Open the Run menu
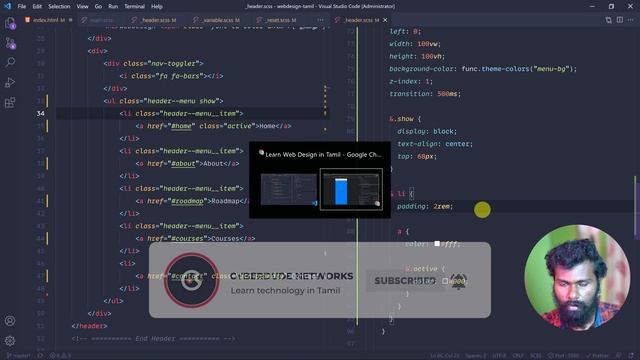The width and height of the screenshot is (640, 360). pyautogui.click(x=113, y=7)
